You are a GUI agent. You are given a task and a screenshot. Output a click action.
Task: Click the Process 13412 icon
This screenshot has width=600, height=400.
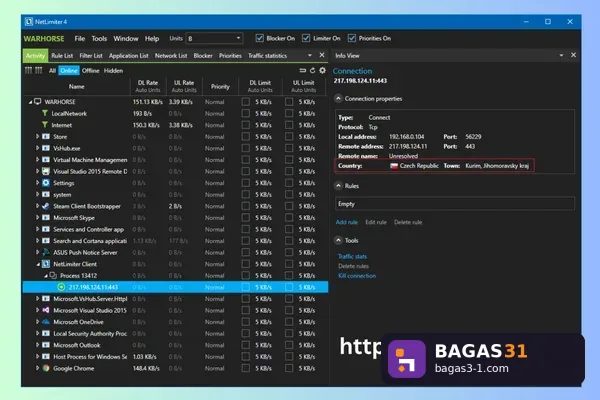pos(53,276)
